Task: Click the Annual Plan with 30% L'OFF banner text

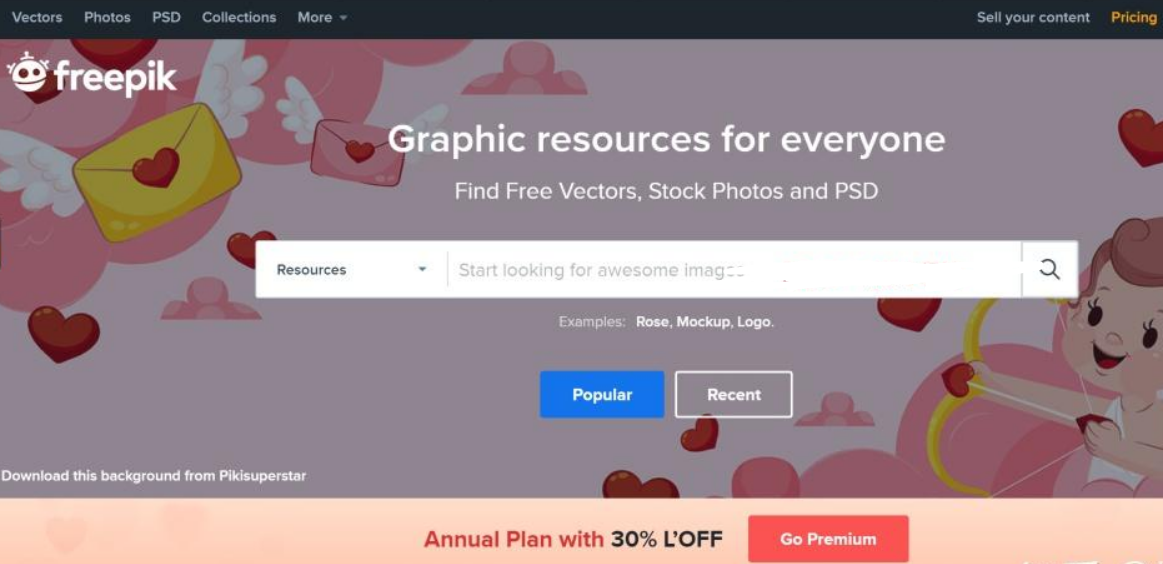Action: pyautogui.click(x=573, y=539)
